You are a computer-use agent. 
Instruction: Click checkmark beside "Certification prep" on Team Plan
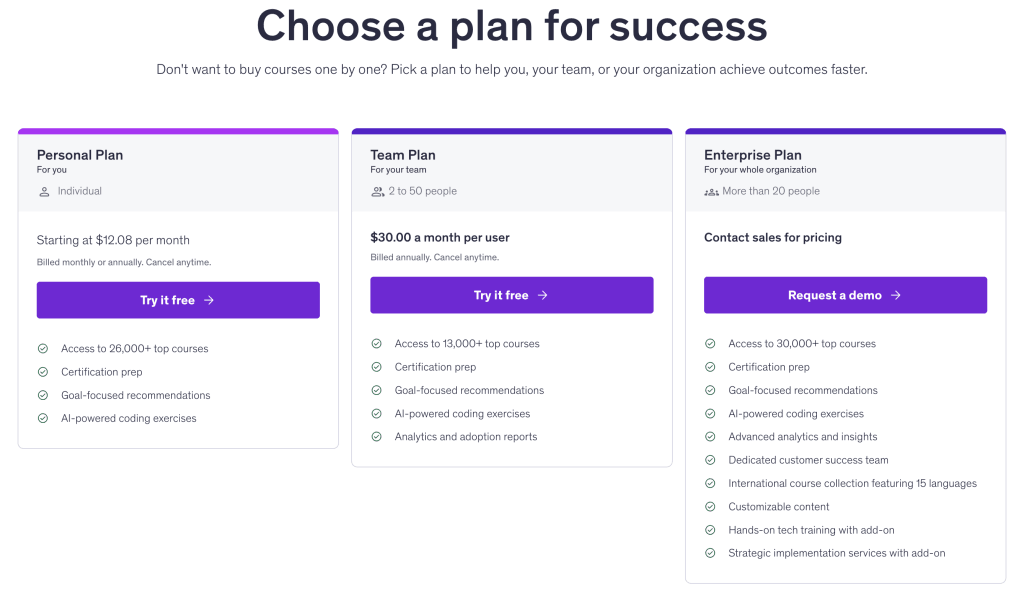(x=377, y=367)
